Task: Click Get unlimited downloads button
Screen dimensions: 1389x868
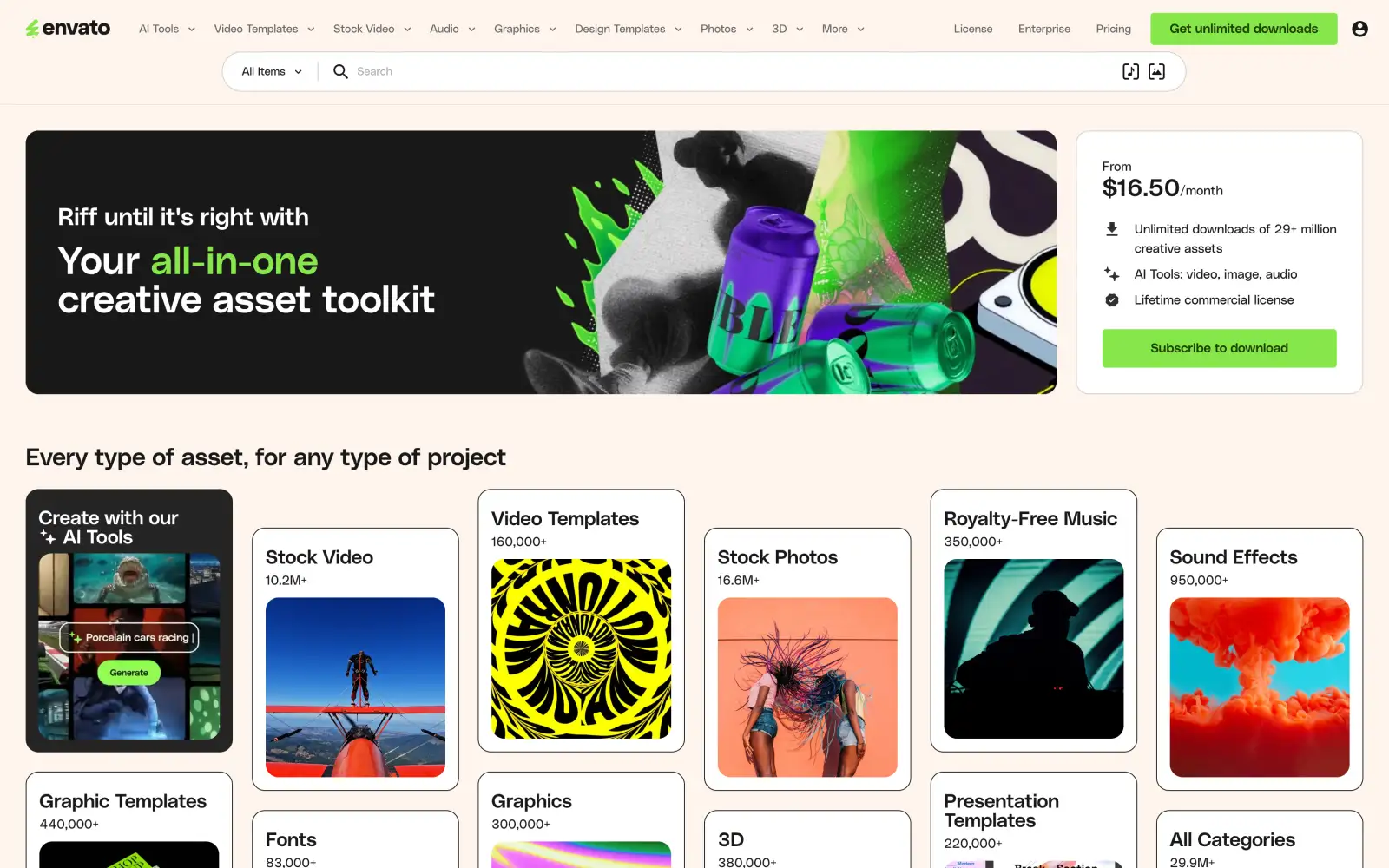Action: [x=1243, y=29]
